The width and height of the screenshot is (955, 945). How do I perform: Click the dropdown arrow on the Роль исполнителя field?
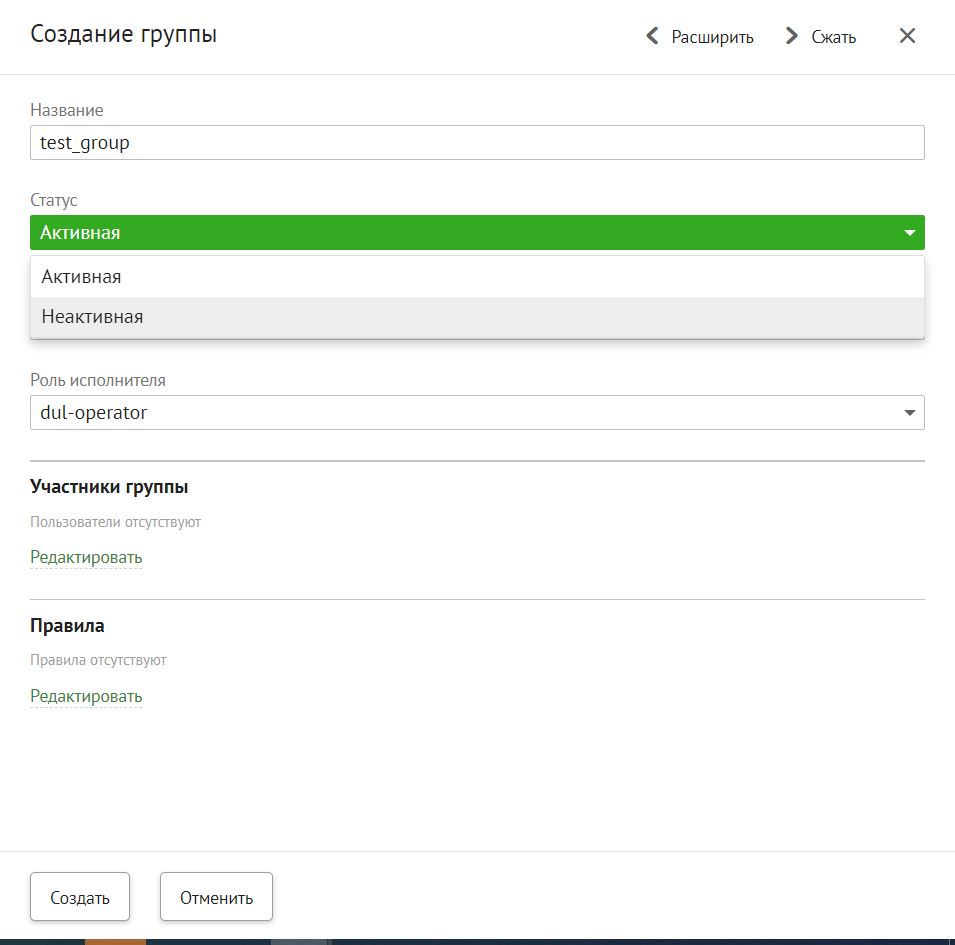pyautogui.click(x=910, y=412)
